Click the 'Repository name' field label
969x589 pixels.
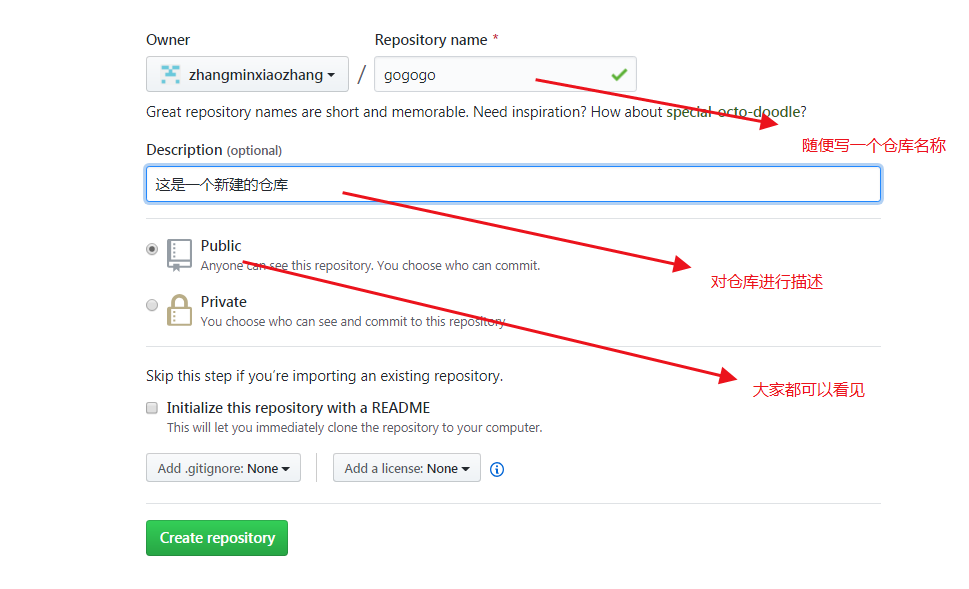tap(431, 40)
